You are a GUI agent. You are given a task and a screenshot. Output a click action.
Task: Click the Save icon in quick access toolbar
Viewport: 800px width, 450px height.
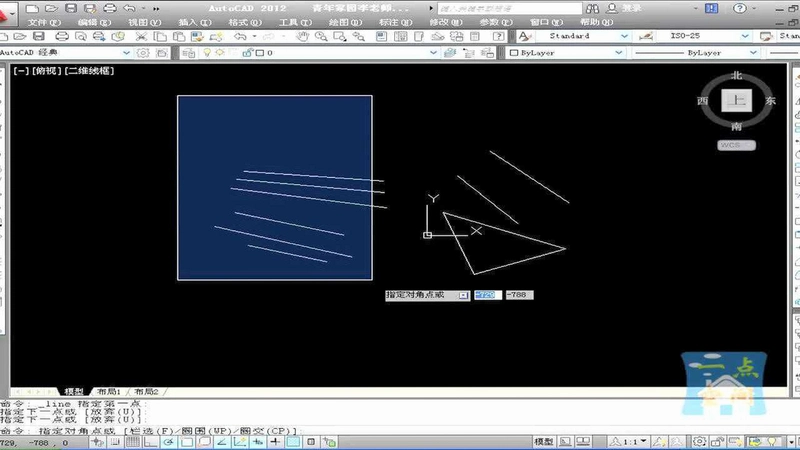tap(71, 8)
